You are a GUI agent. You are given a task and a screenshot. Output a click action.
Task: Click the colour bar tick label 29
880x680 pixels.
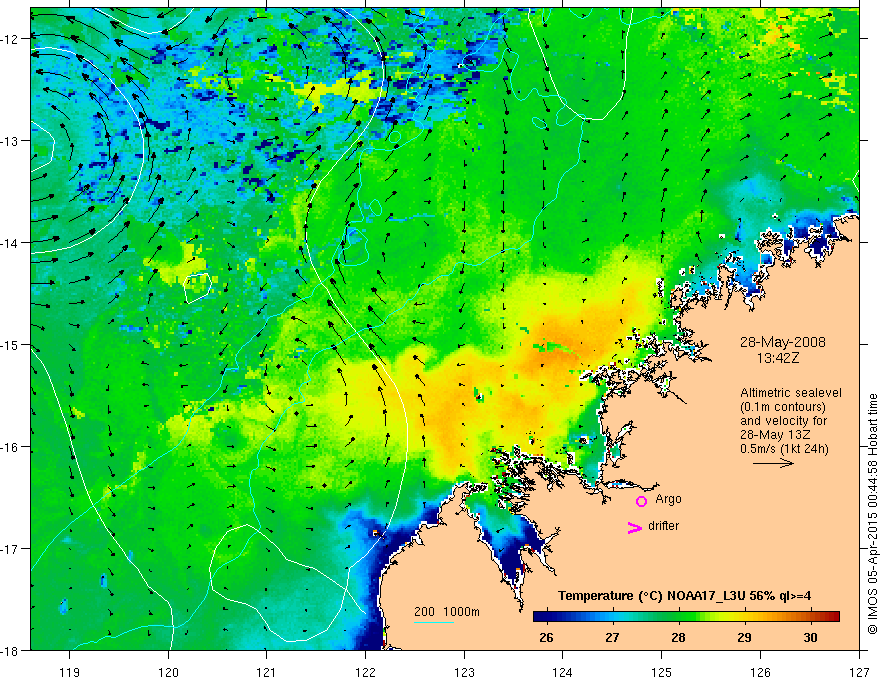(744, 637)
